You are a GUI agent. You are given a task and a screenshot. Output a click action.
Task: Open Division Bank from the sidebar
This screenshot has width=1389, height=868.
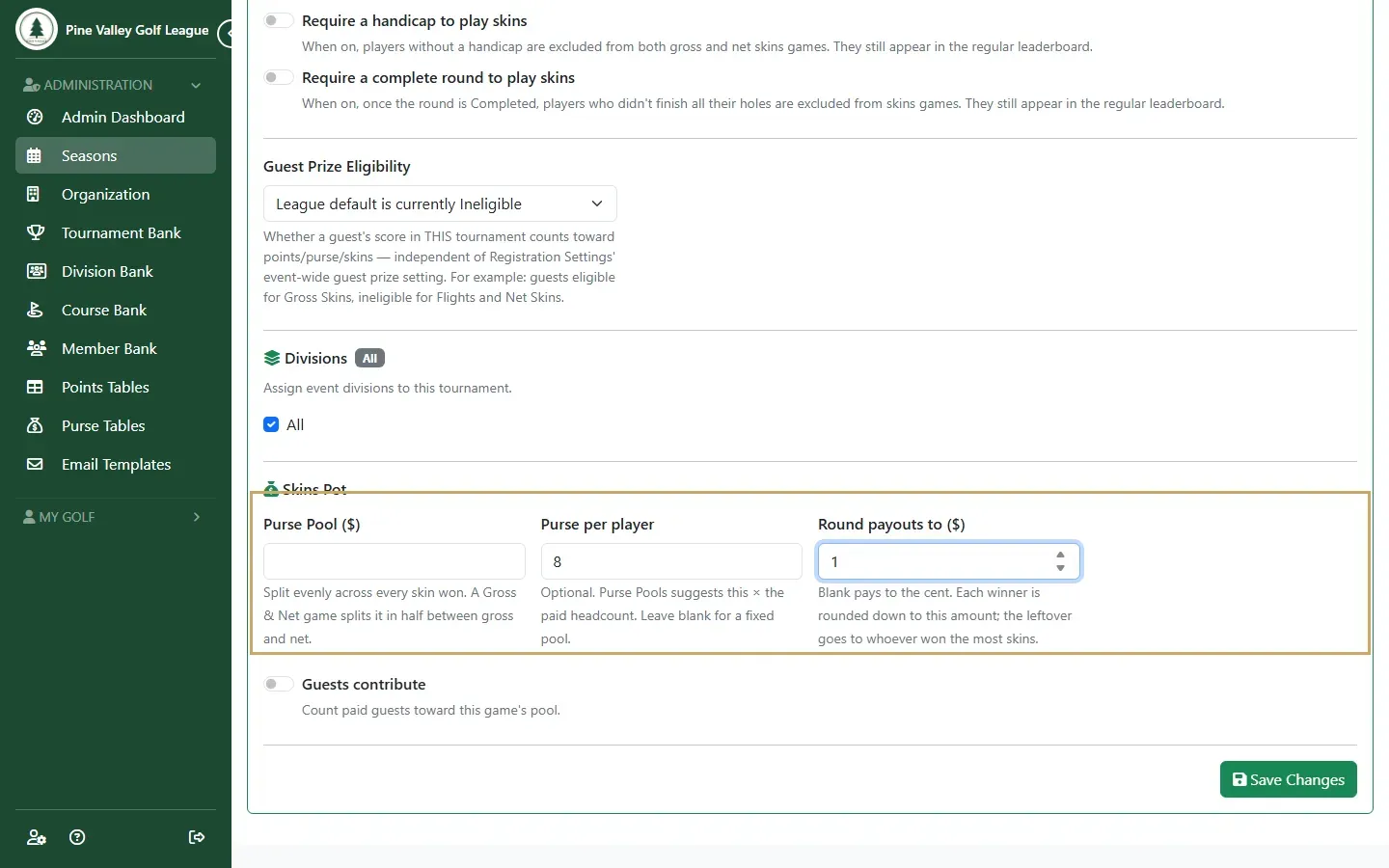click(116, 271)
